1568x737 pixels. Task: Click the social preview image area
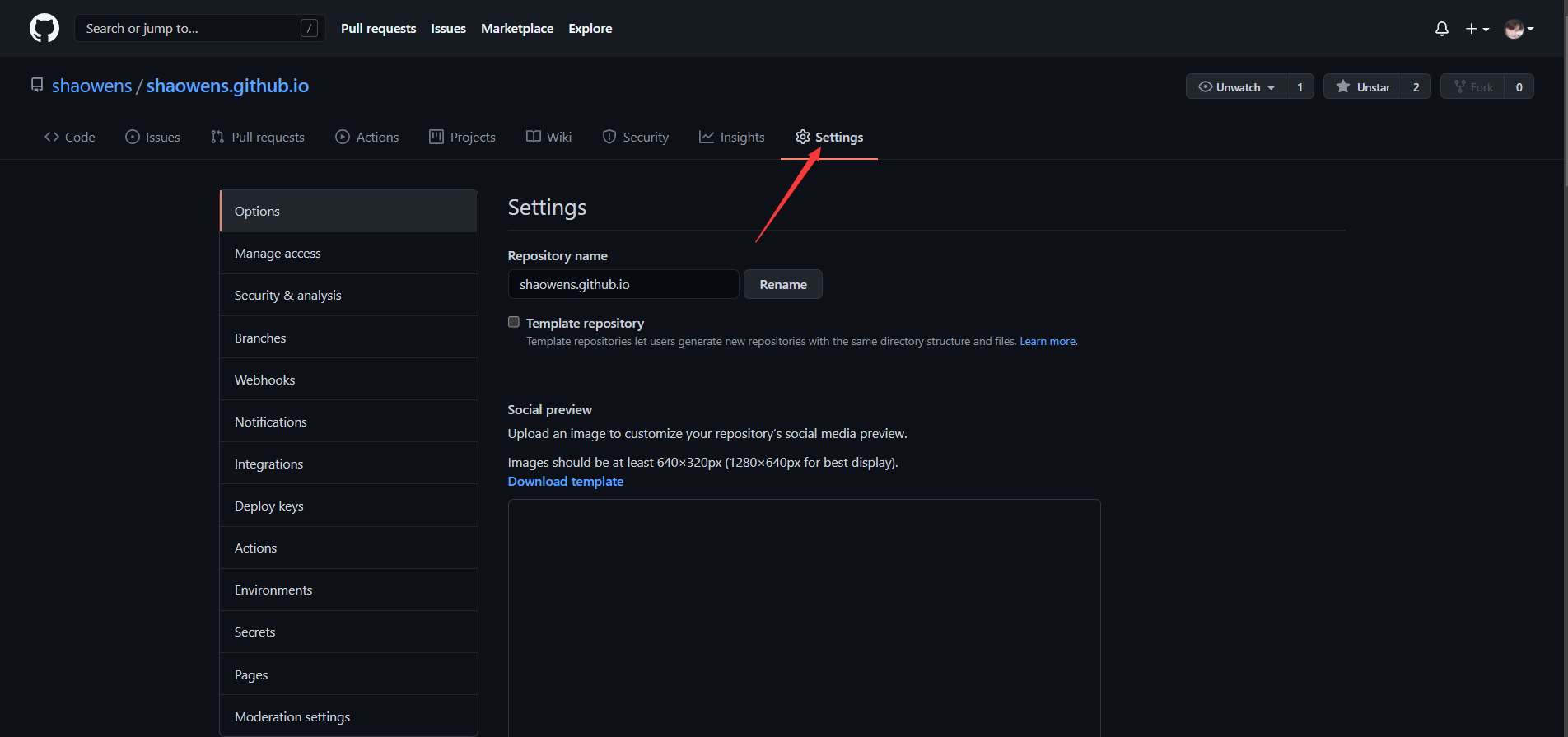point(805,618)
